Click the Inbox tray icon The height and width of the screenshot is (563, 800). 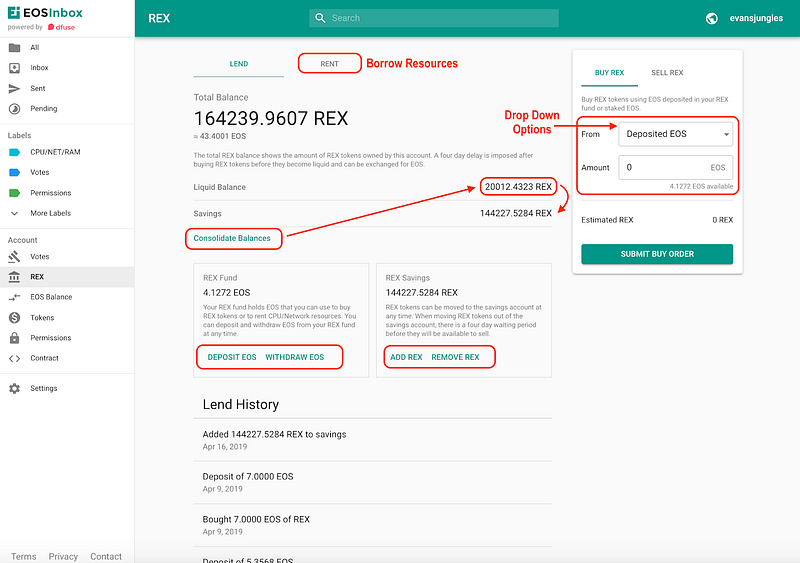point(14,68)
